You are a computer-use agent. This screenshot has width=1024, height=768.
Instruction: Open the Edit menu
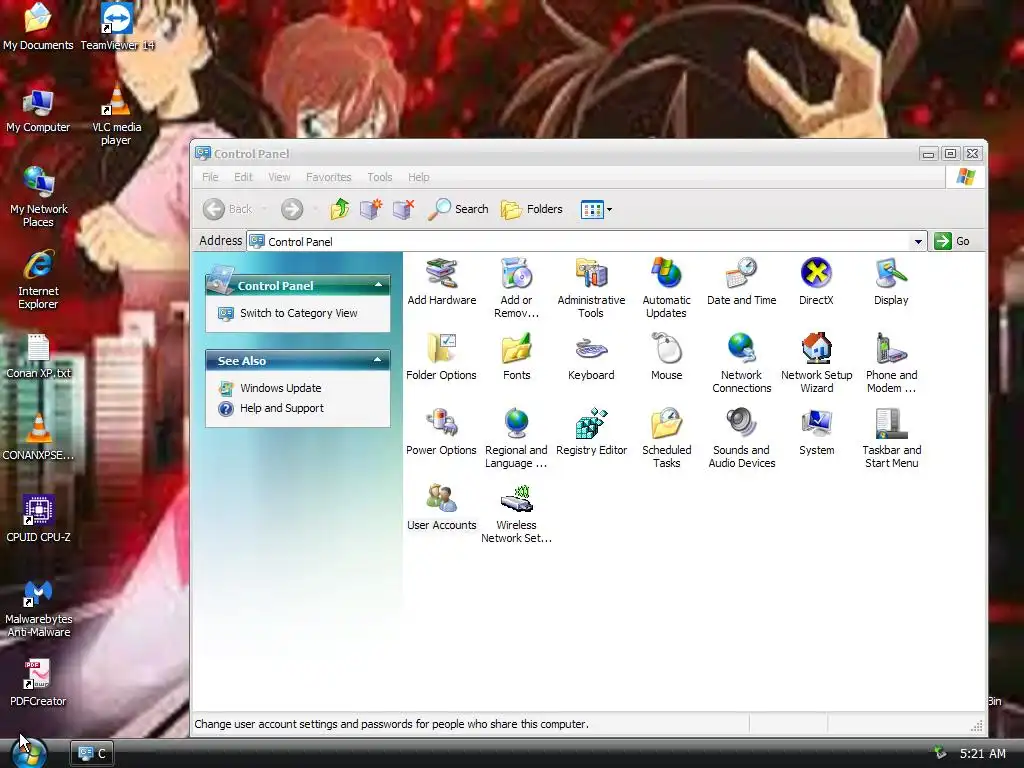coord(243,177)
